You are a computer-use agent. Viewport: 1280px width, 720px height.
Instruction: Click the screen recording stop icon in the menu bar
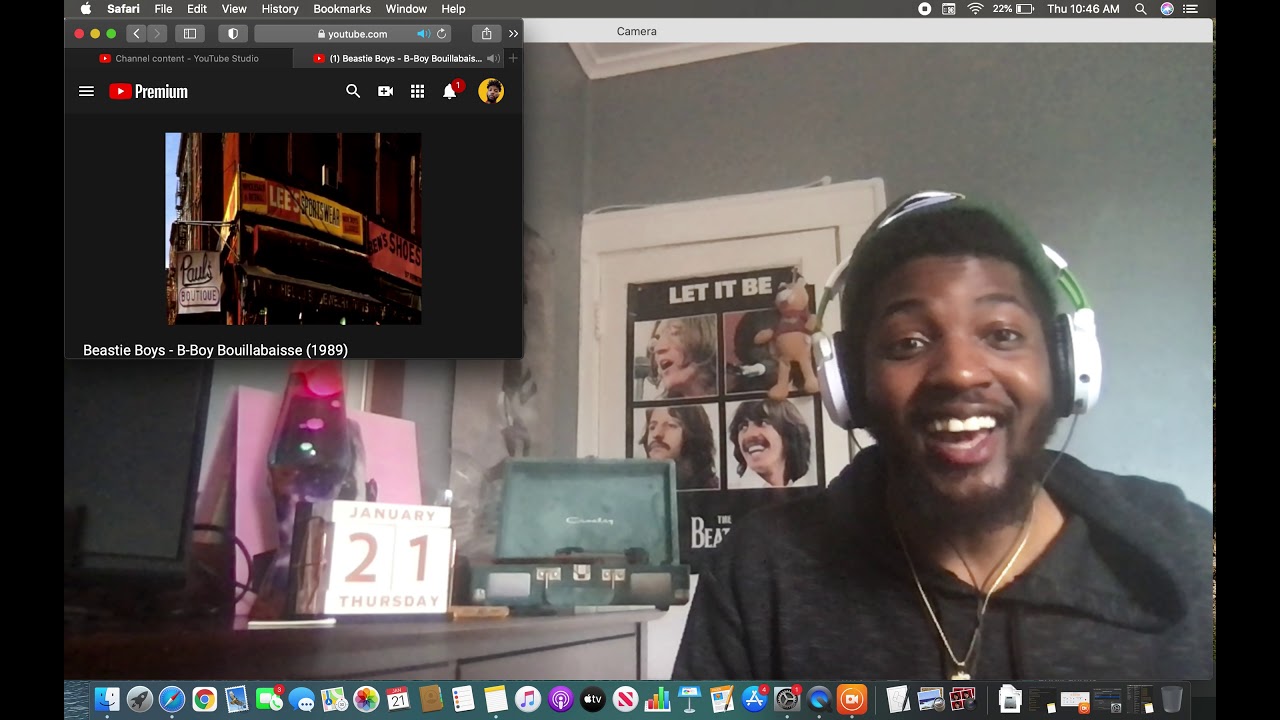[x=924, y=9]
